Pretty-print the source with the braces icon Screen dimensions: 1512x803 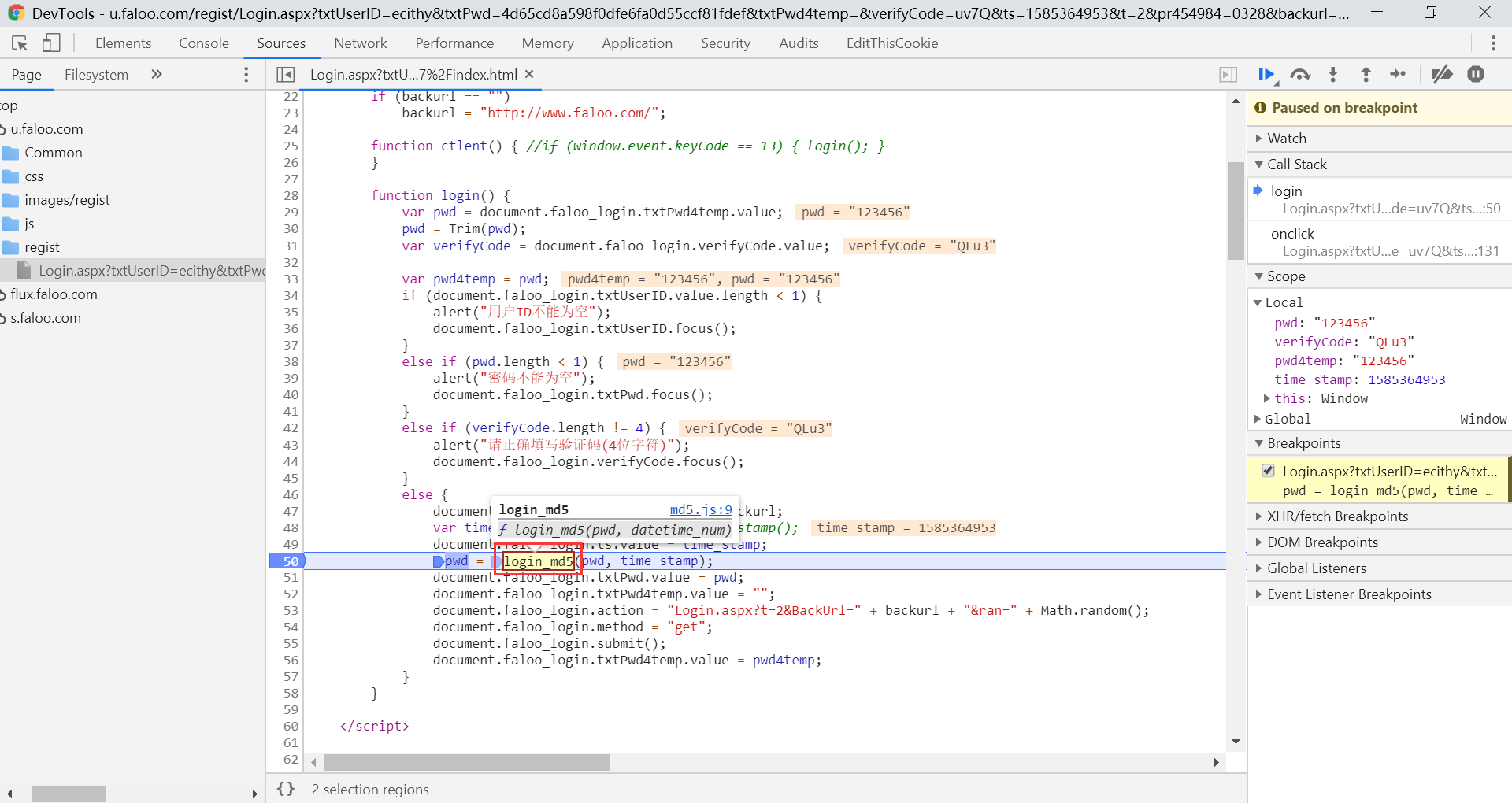coord(286,789)
